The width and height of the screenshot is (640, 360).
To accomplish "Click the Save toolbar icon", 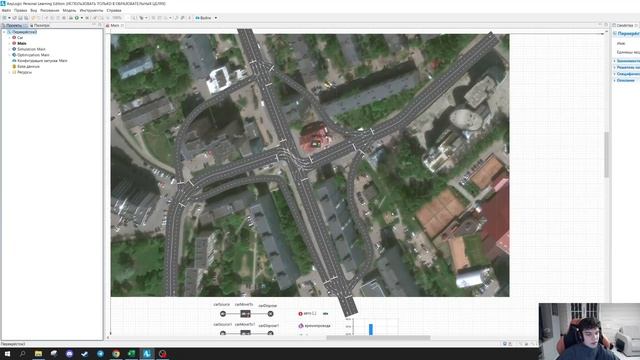I will pos(20,18).
